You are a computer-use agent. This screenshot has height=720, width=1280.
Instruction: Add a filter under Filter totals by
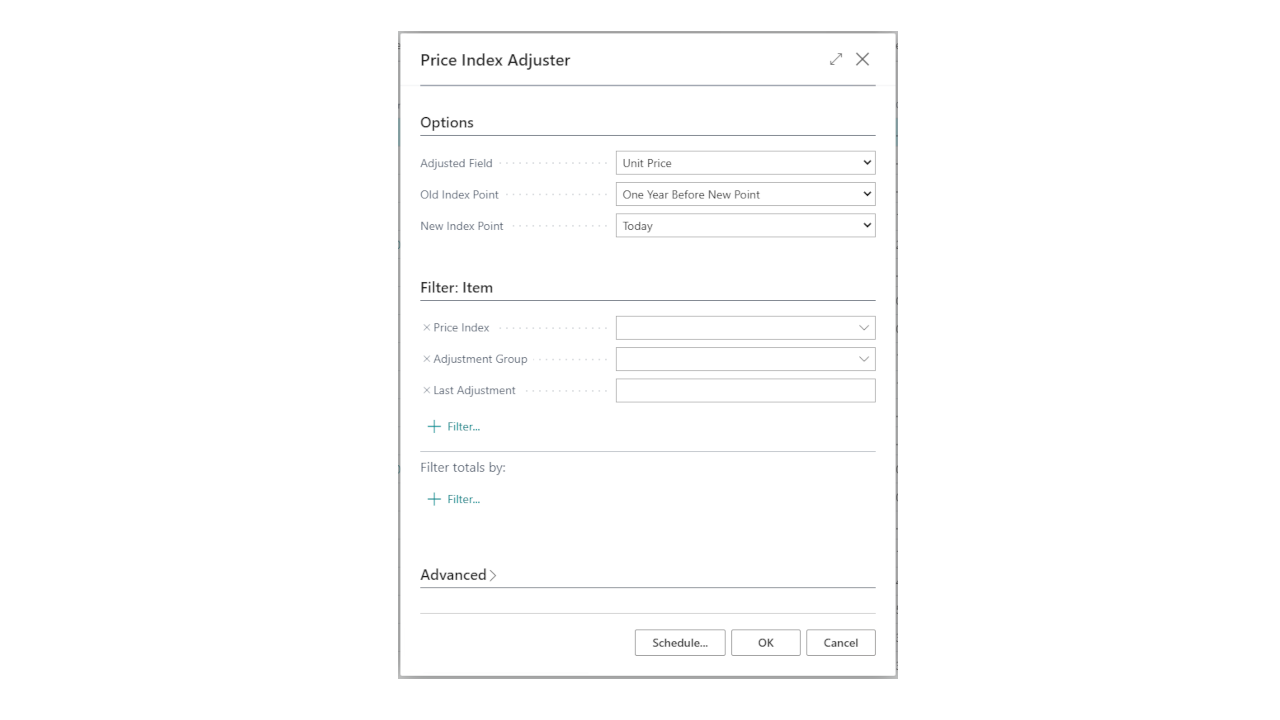[x=454, y=499]
